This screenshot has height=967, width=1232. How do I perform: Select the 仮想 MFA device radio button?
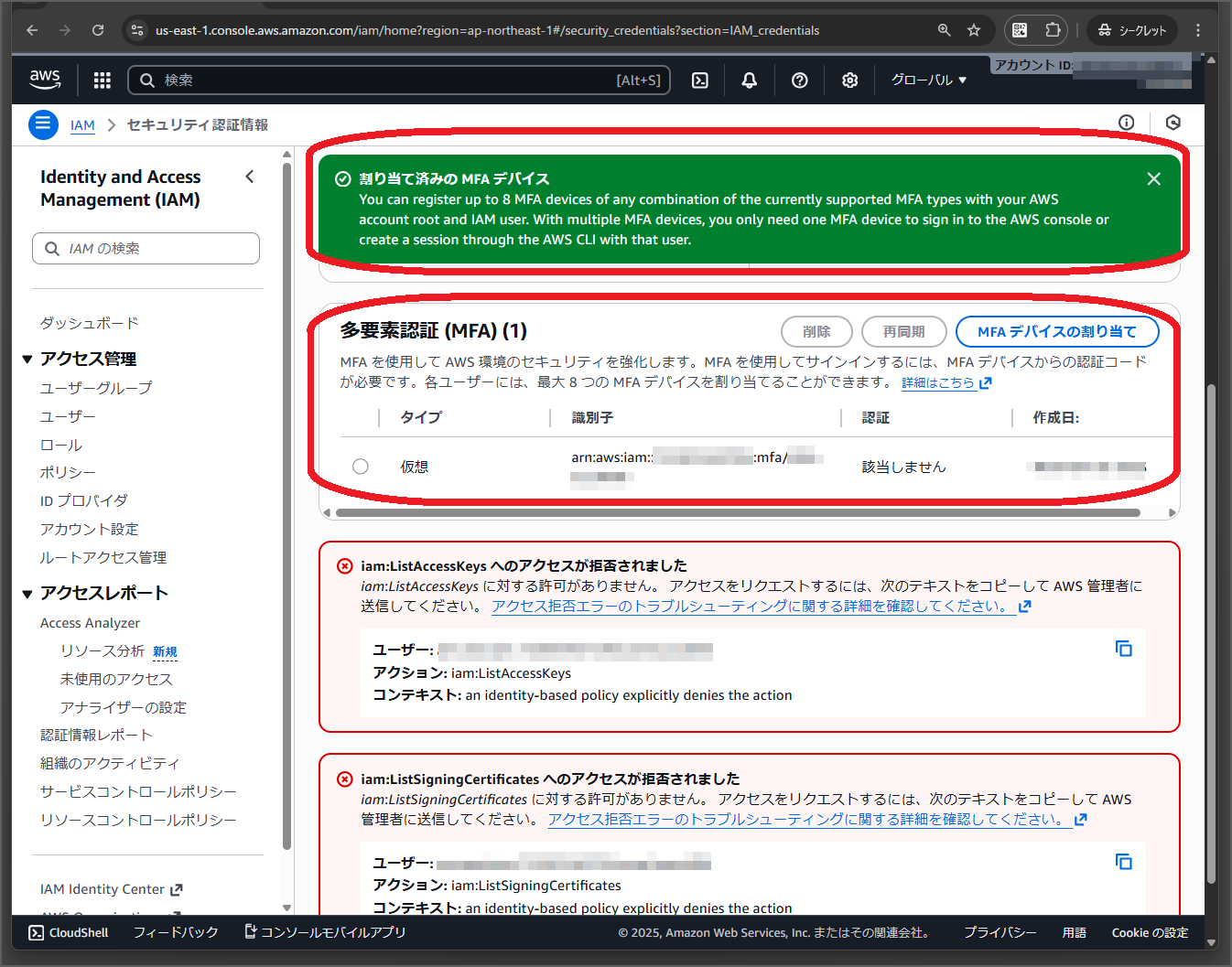pyautogui.click(x=361, y=467)
